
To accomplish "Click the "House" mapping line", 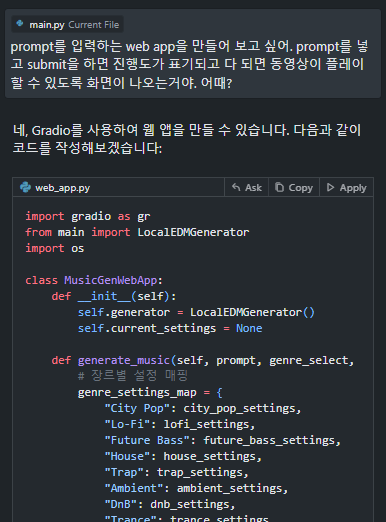I will coord(183,456).
